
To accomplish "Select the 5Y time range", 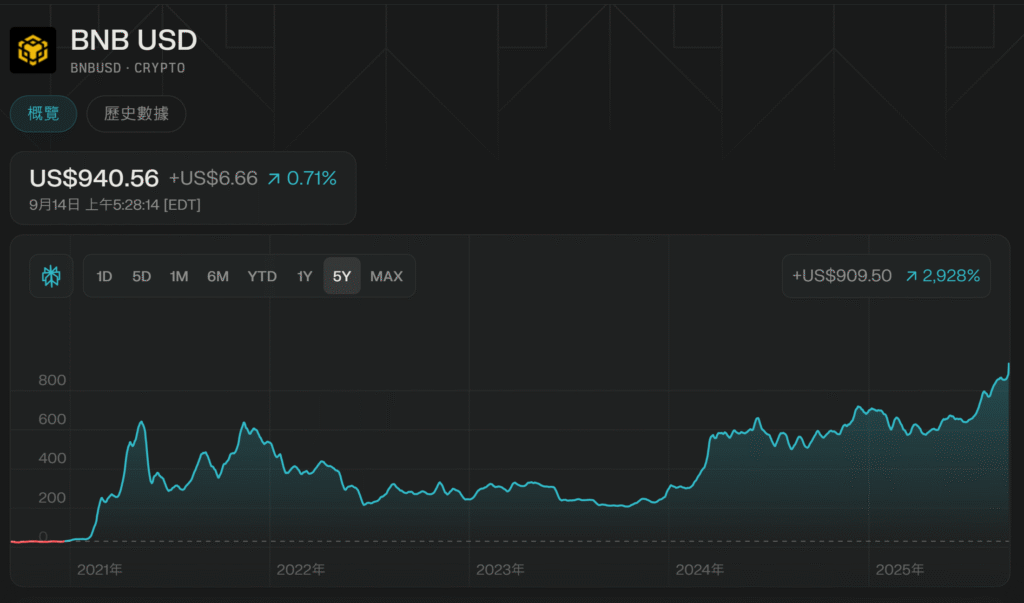I will [x=342, y=276].
